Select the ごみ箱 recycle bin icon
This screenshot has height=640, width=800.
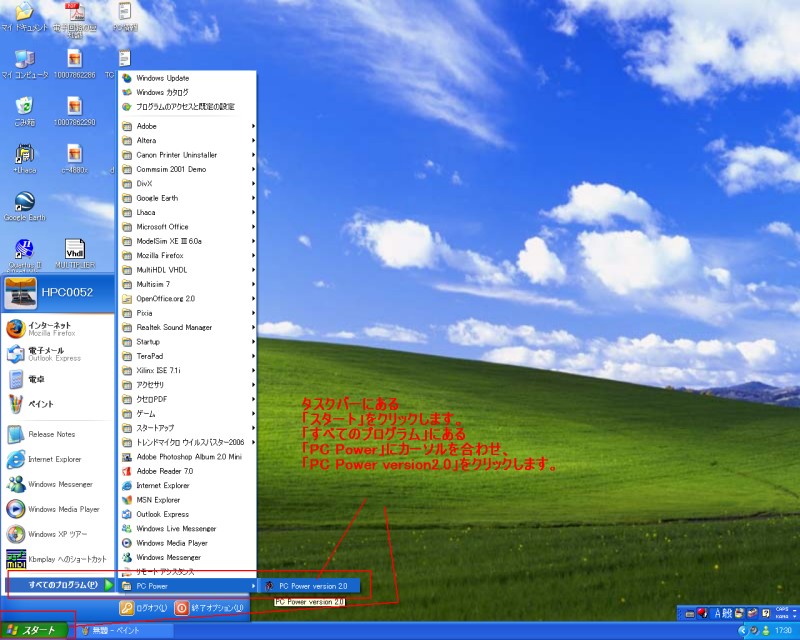pyautogui.click(x=24, y=112)
